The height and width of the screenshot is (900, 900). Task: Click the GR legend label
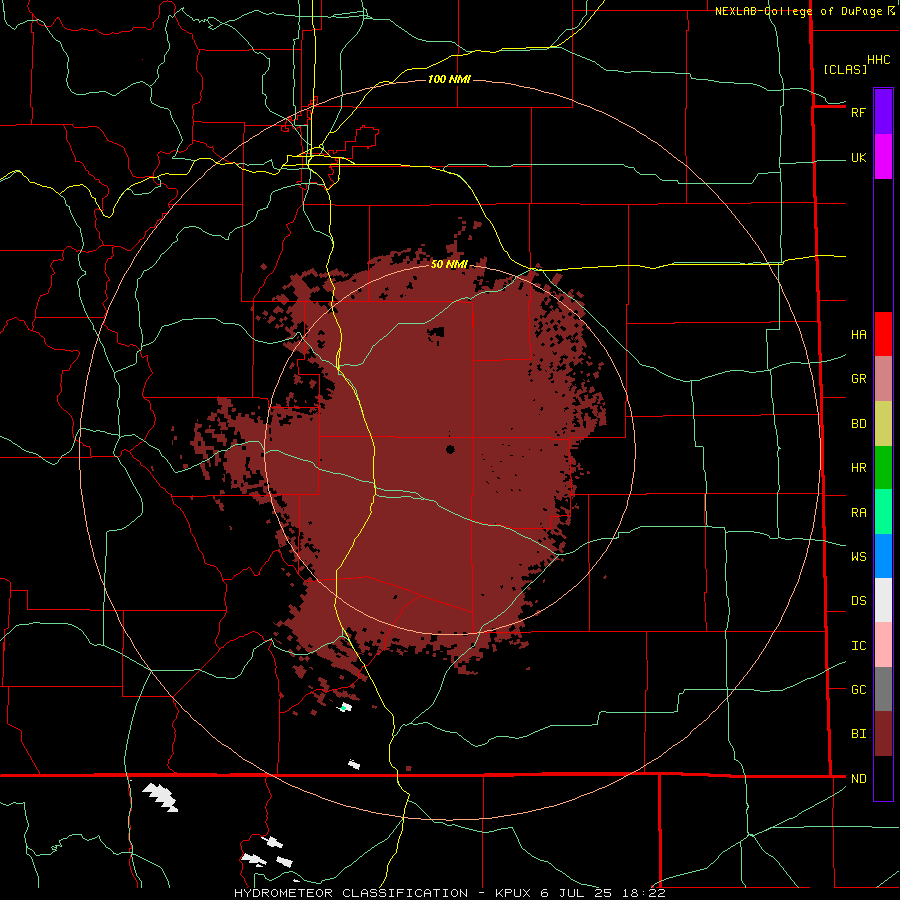tap(858, 379)
